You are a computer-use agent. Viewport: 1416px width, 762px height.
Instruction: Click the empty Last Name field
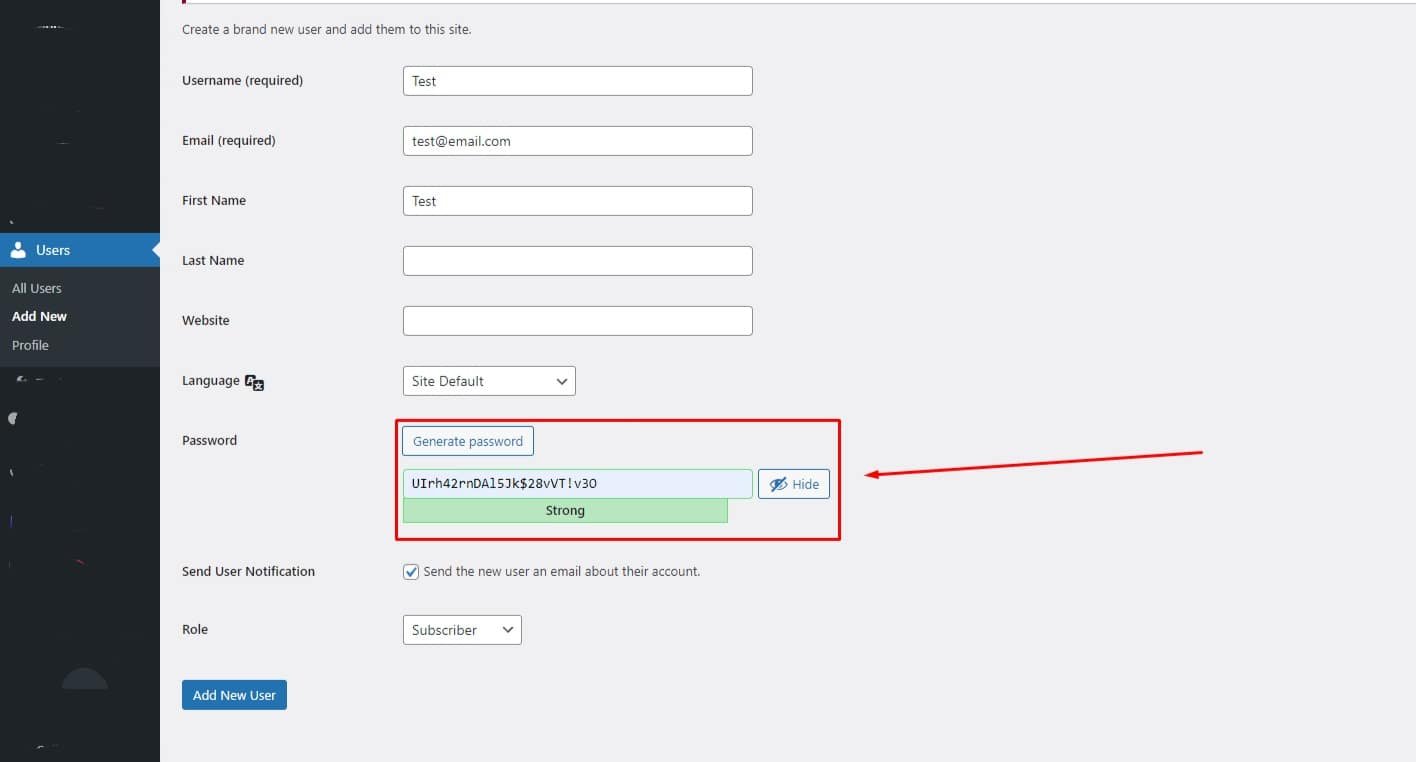coord(578,261)
